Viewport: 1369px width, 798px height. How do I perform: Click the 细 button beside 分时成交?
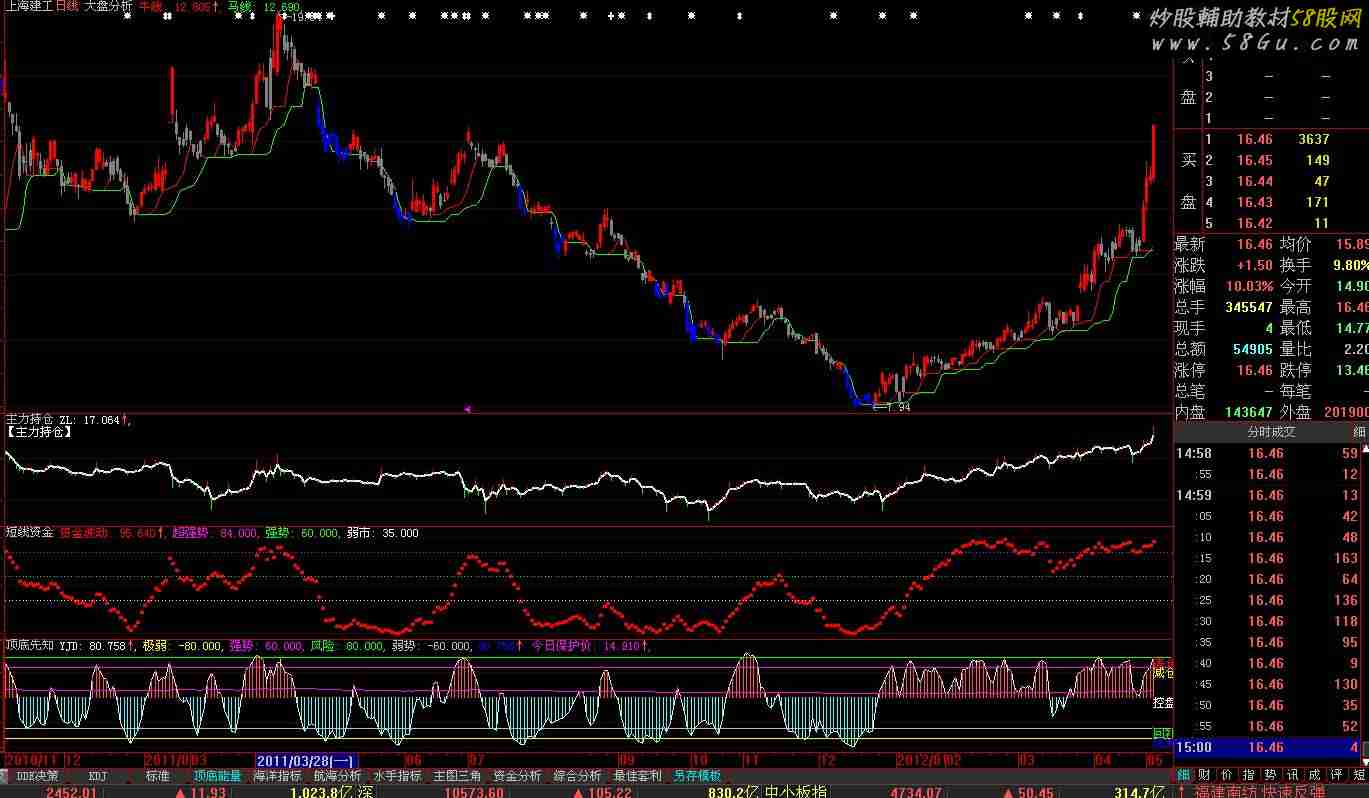click(x=1359, y=432)
